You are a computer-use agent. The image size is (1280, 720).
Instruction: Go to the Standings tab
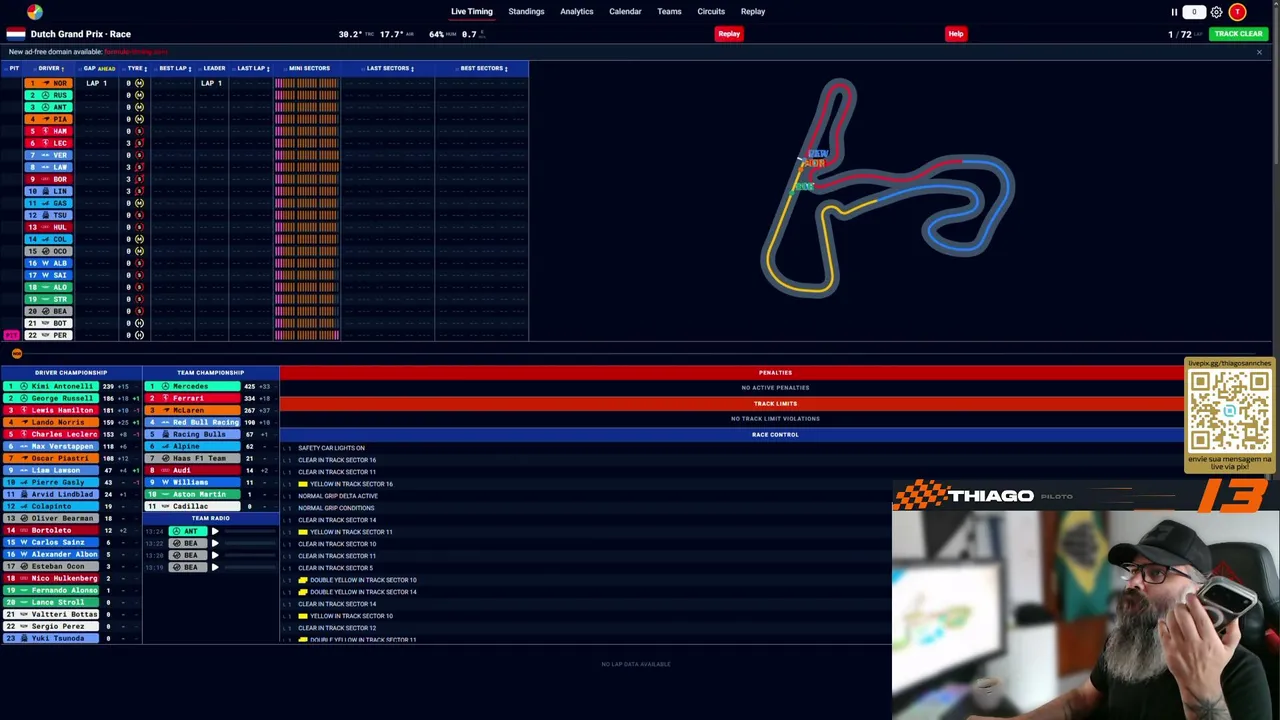[526, 12]
